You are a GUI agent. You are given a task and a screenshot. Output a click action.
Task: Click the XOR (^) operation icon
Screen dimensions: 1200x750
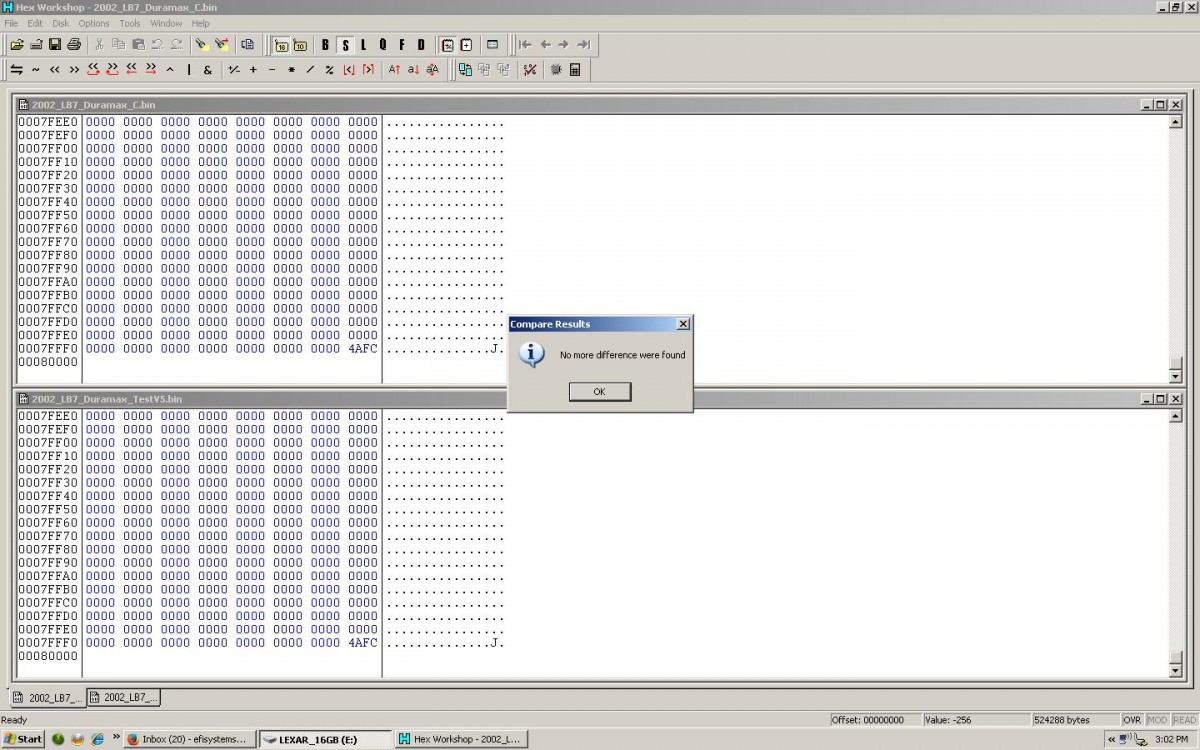click(170, 70)
